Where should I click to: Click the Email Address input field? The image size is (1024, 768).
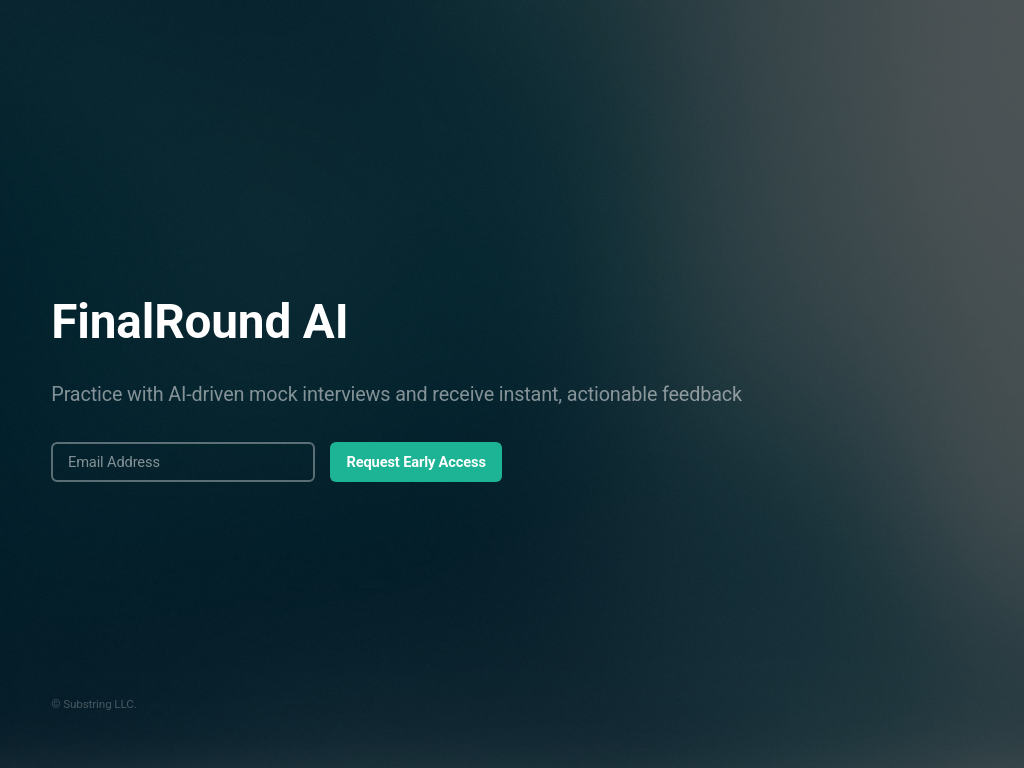point(183,462)
